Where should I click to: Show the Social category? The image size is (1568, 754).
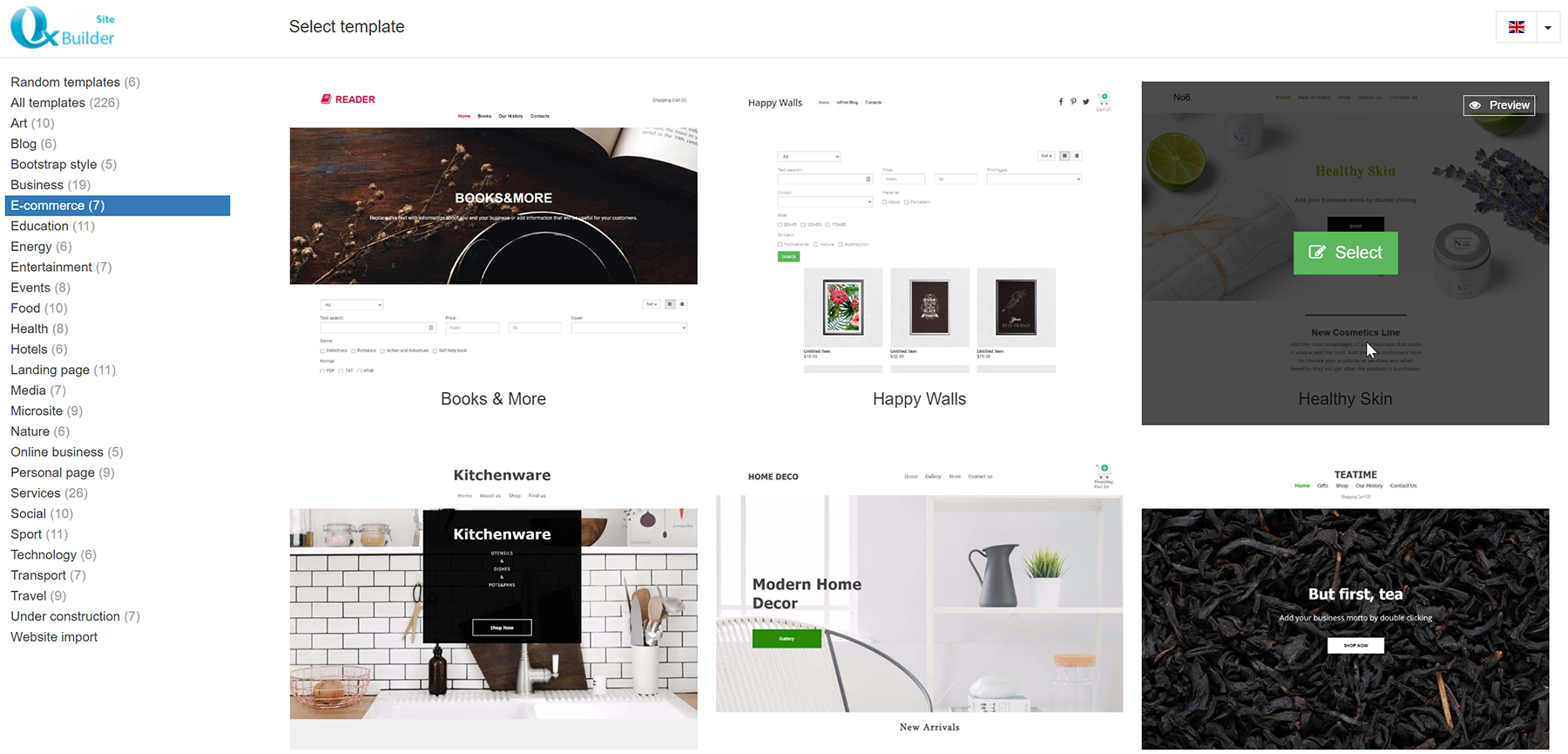coord(42,514)
